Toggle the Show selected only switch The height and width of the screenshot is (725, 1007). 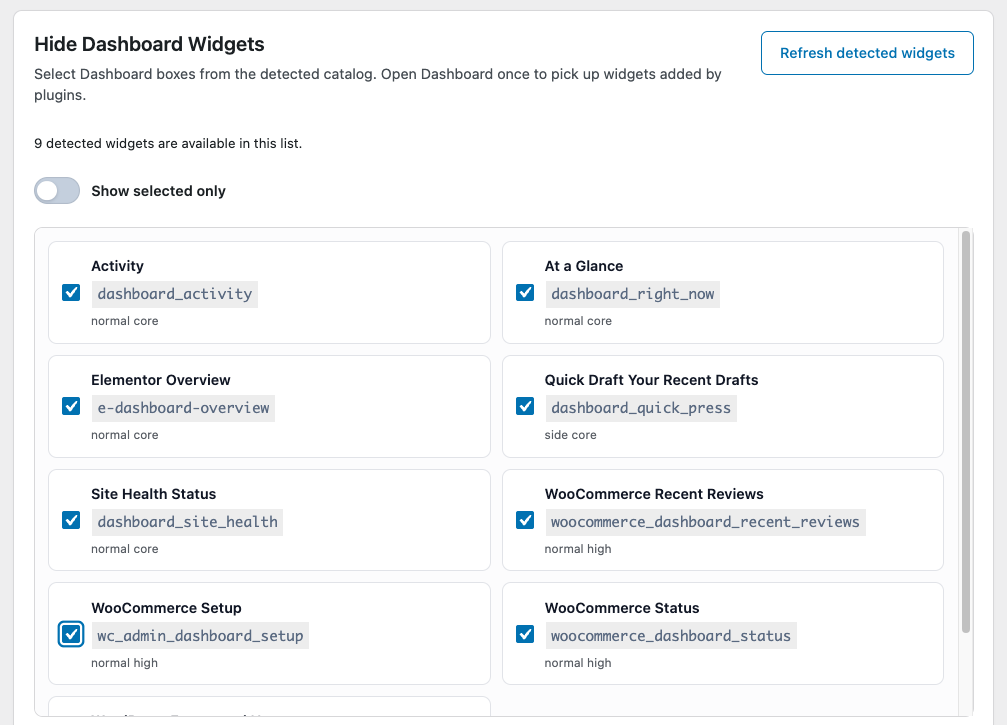[57, 191]
